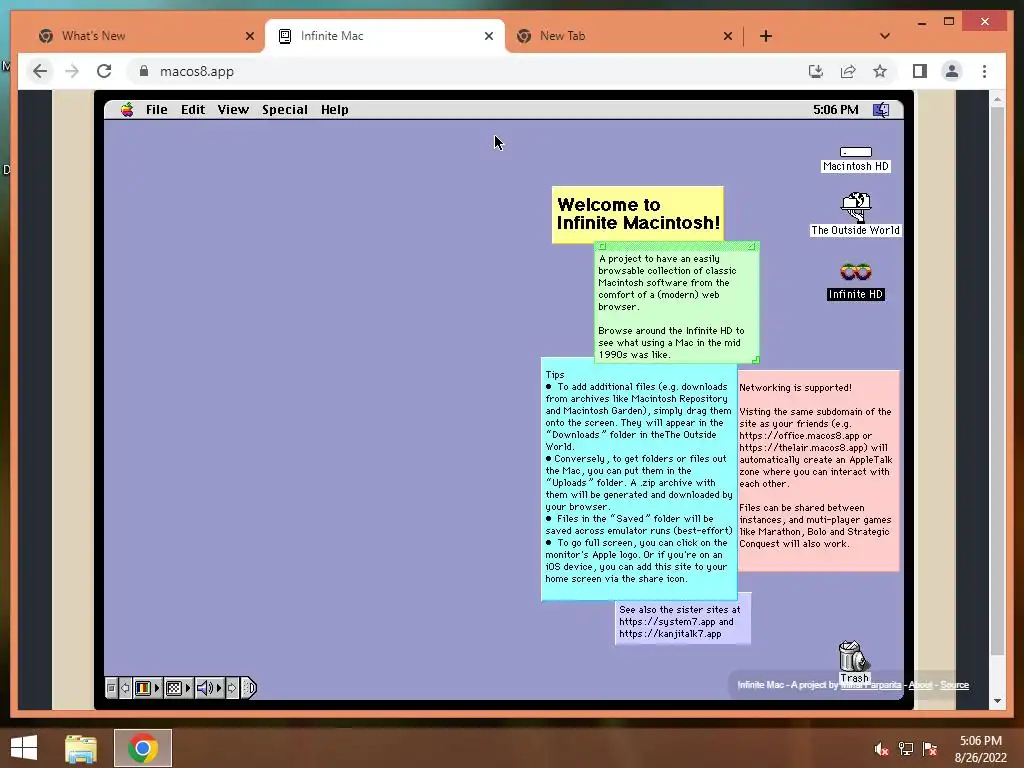The height and width of the screenshot is (768, 1024).
Task: Click the Welcome to Infinite Macintosh yellow note
Action: (x=637, y=214)
